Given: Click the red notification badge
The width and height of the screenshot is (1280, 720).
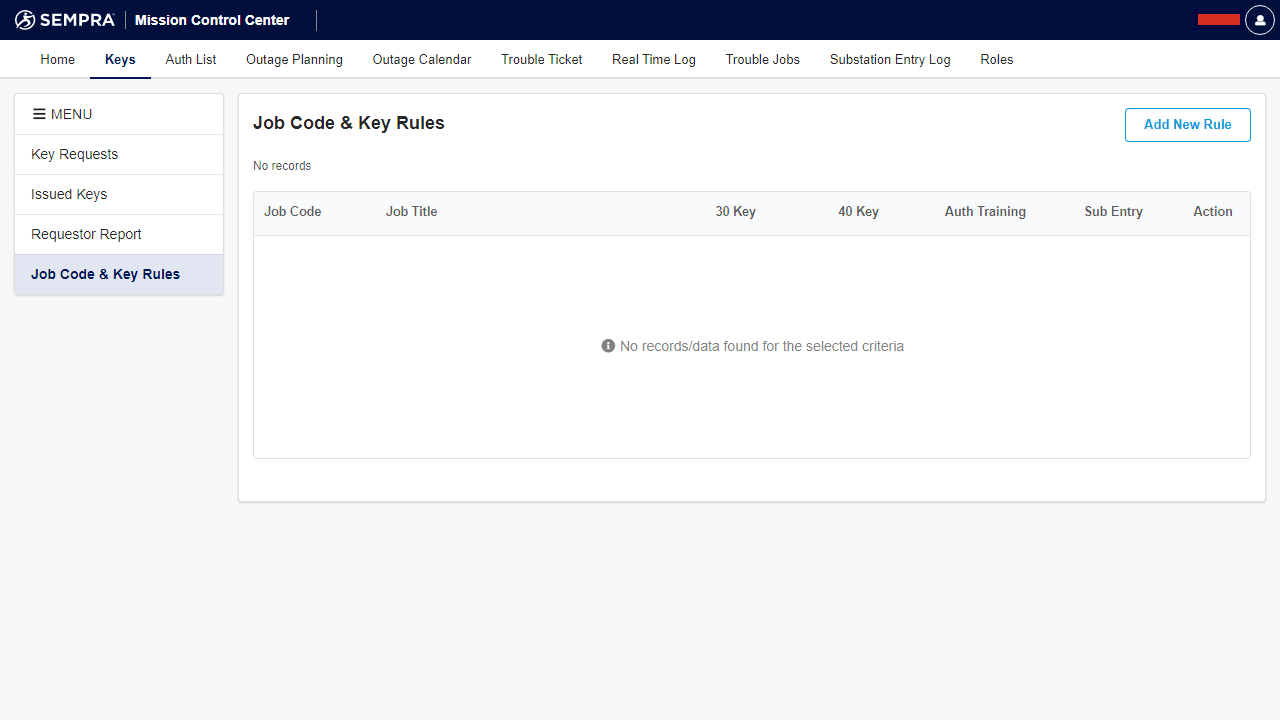Looking at the screenshot, I should [1218, 20].
